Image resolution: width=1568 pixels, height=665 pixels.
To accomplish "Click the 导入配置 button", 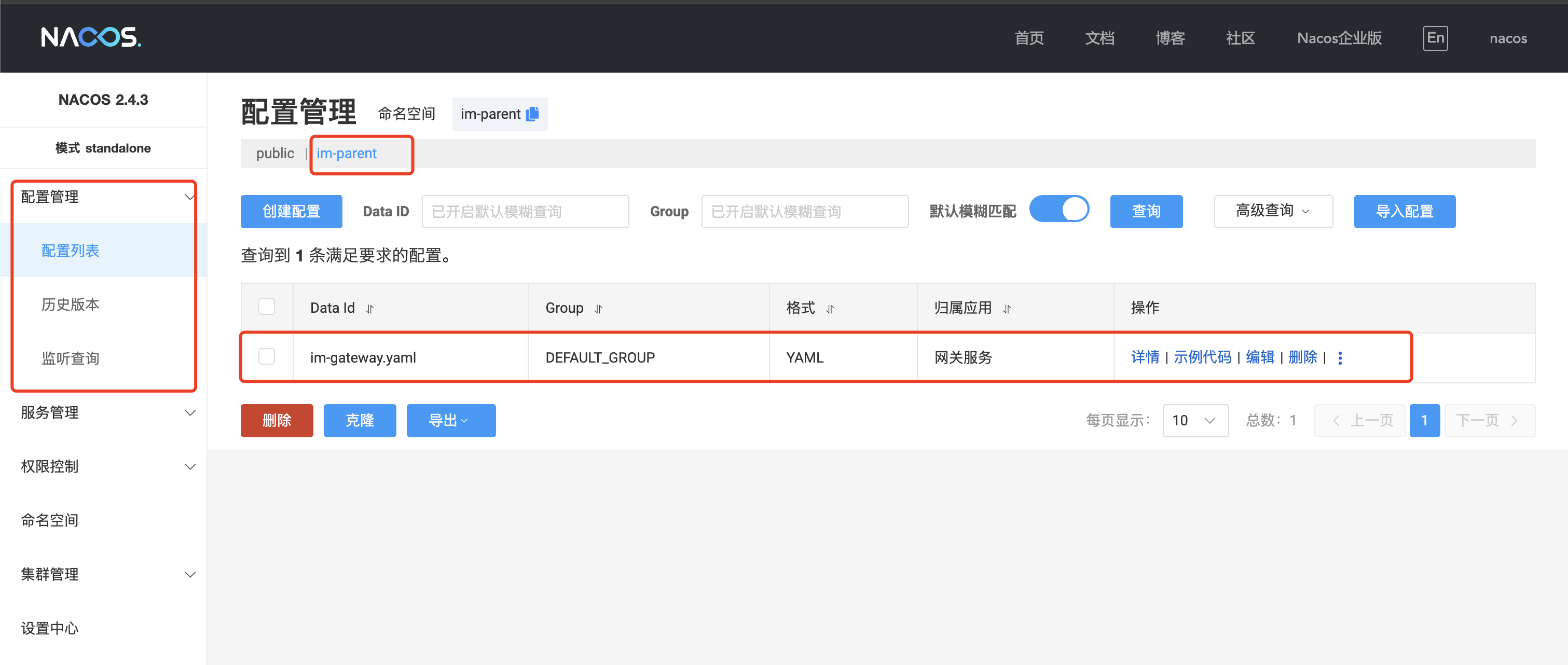I will point(1405,211).
